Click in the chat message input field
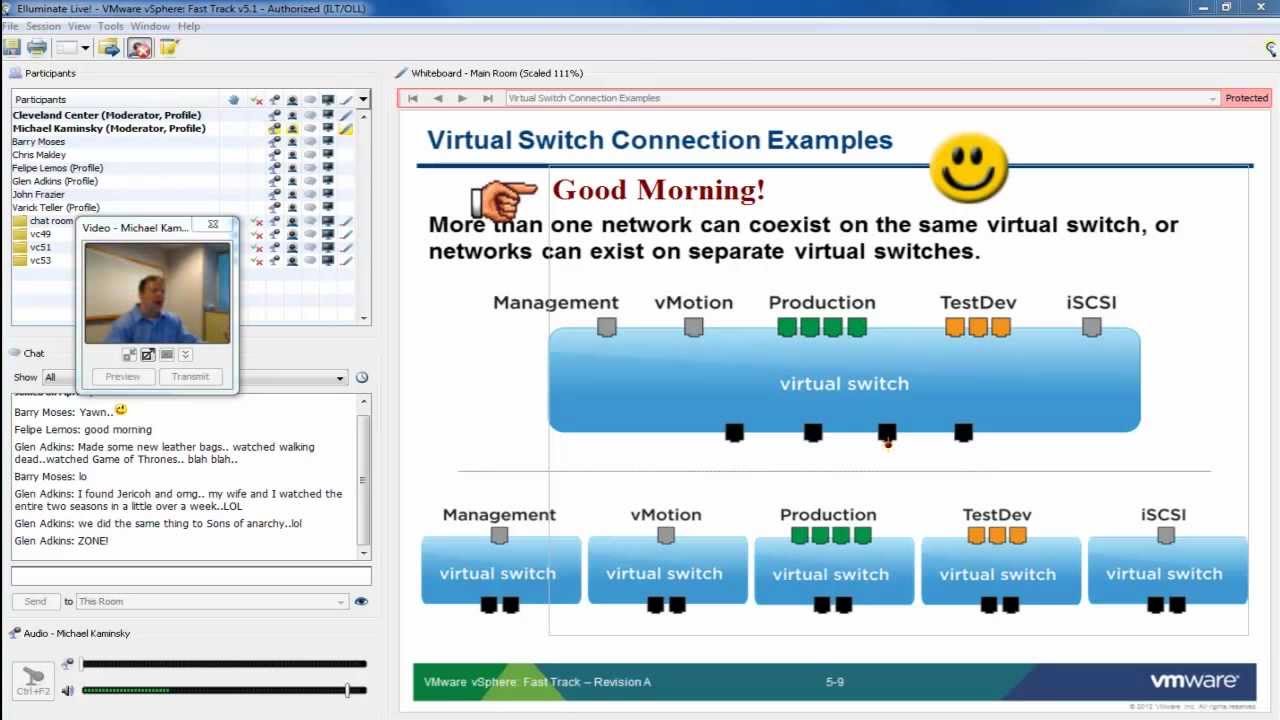 (191, 576)
